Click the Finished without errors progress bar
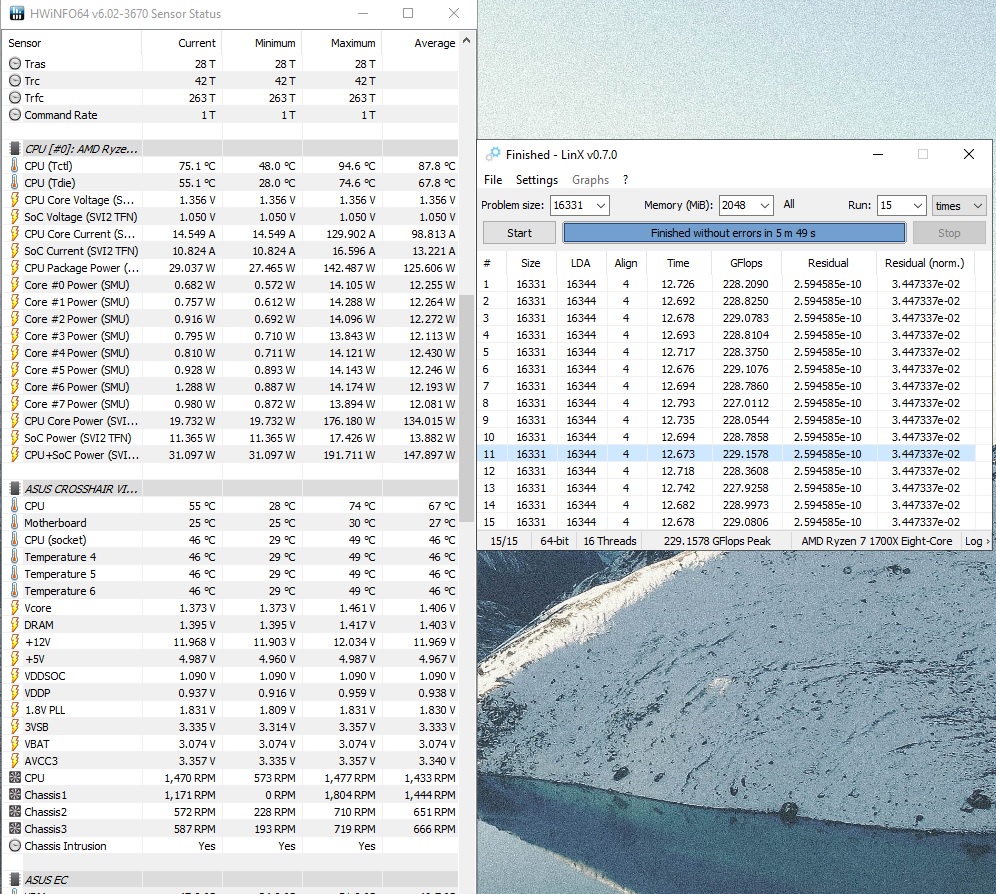 (x=733, y=233)
